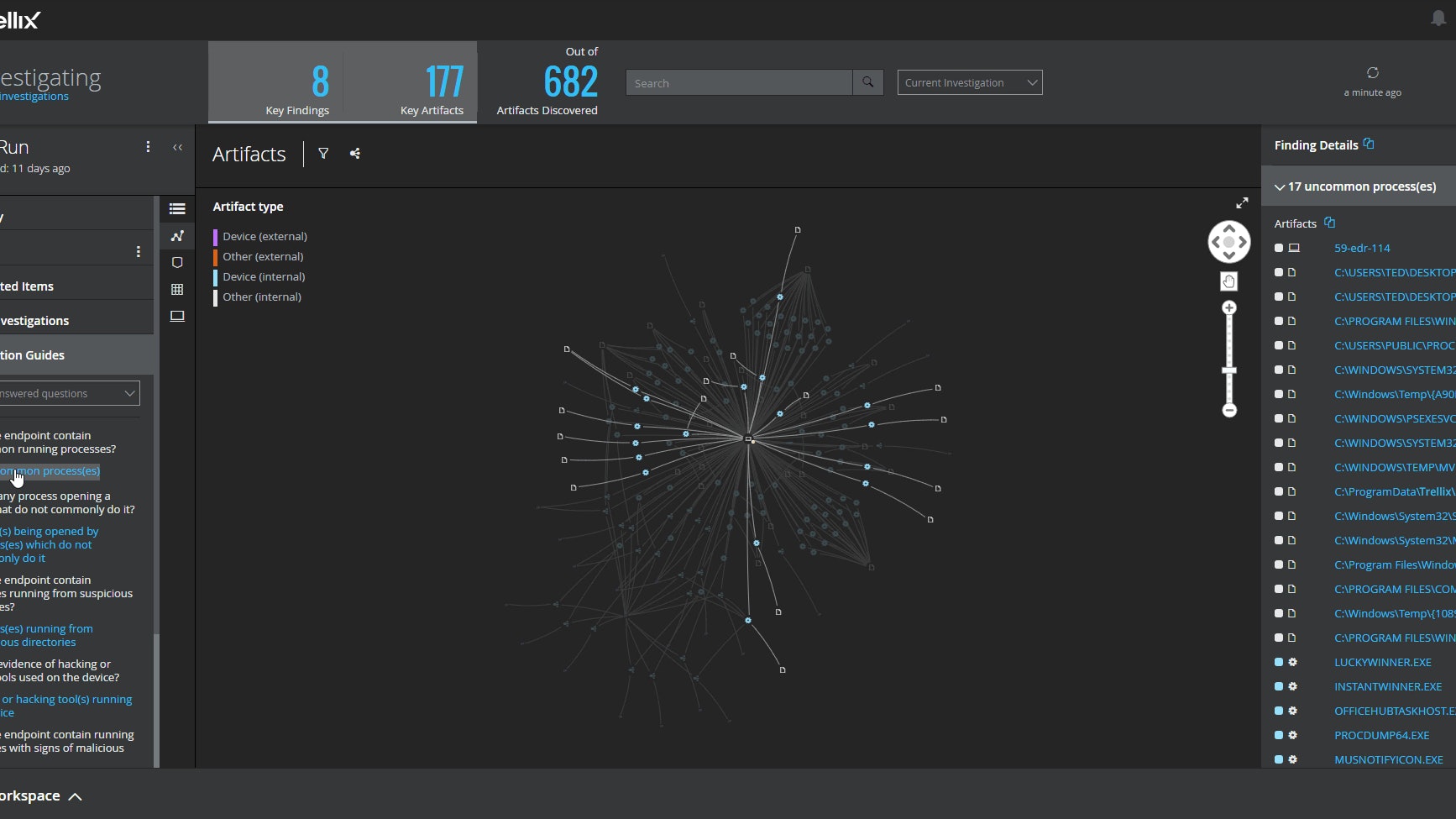Click into the Search input field
Image resolution: width=1456 pixels, height=819 pixels.
pyautogui.click(x=739, y=83)
